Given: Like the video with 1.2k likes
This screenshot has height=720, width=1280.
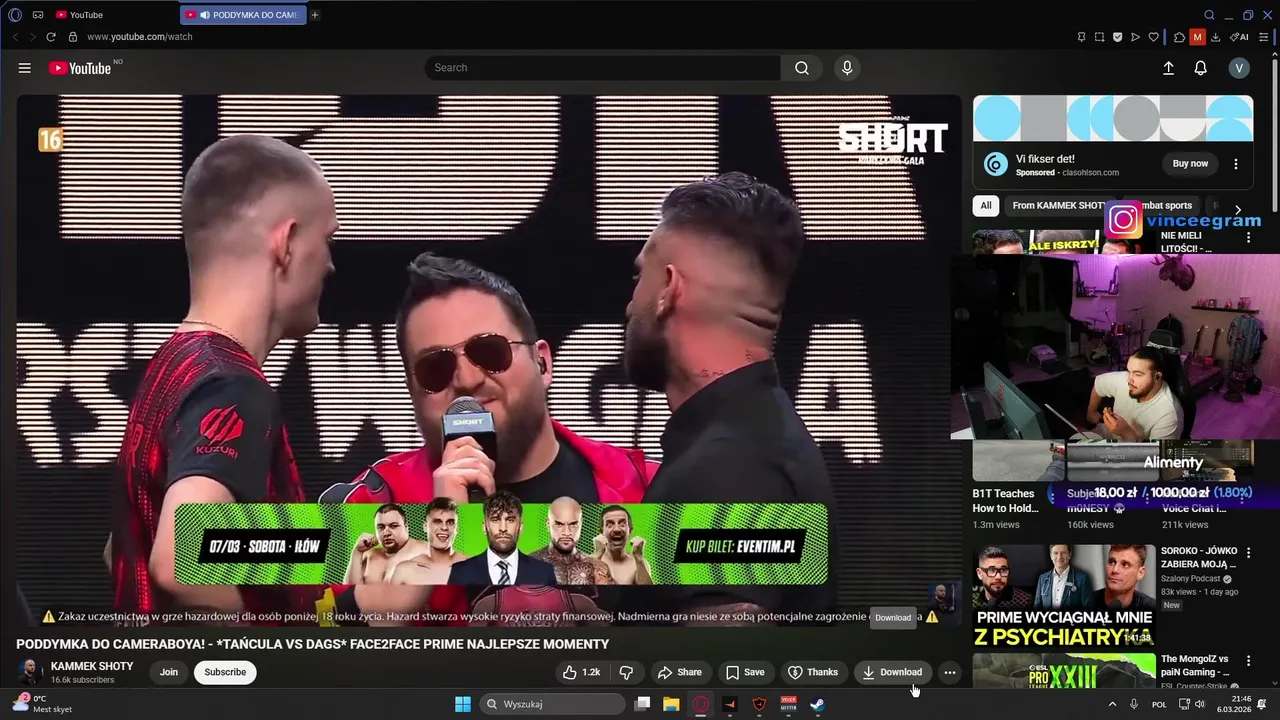Looking at the screenshot, I should [581, 672].
